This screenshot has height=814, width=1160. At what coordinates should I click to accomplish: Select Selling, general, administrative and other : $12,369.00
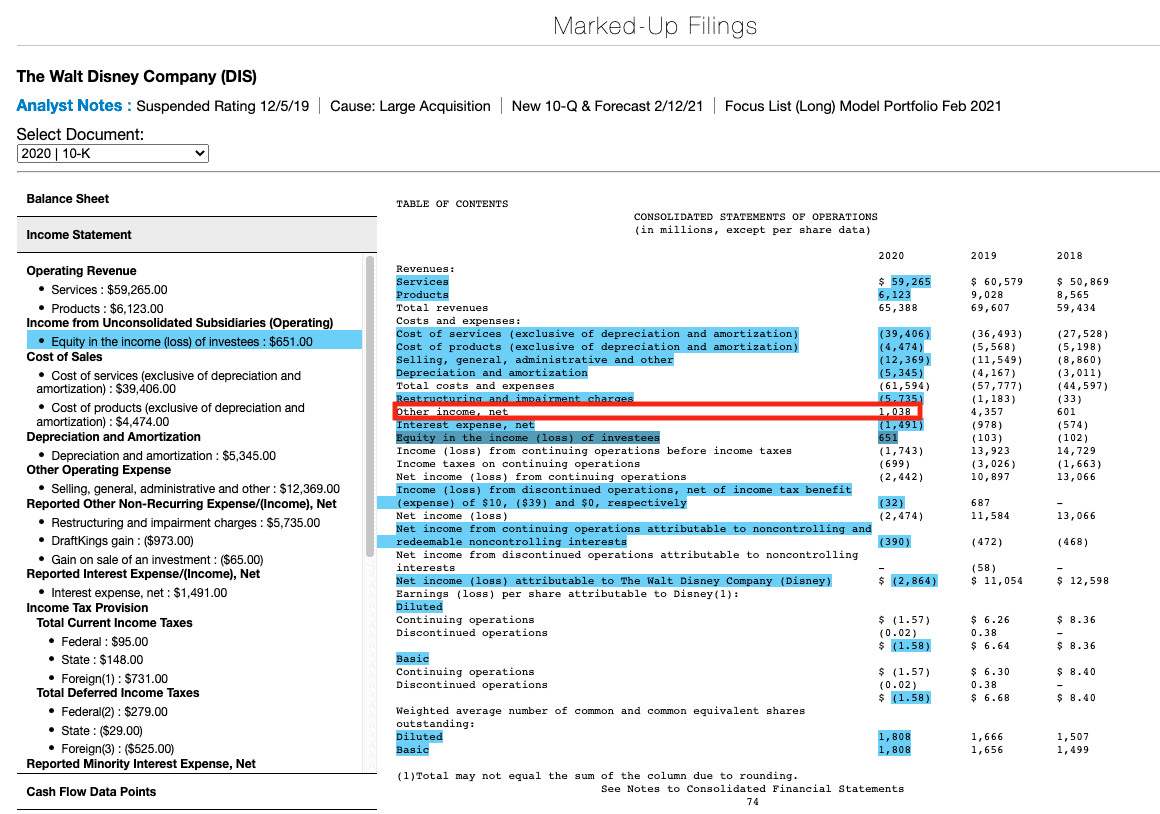tap(195, 489)
